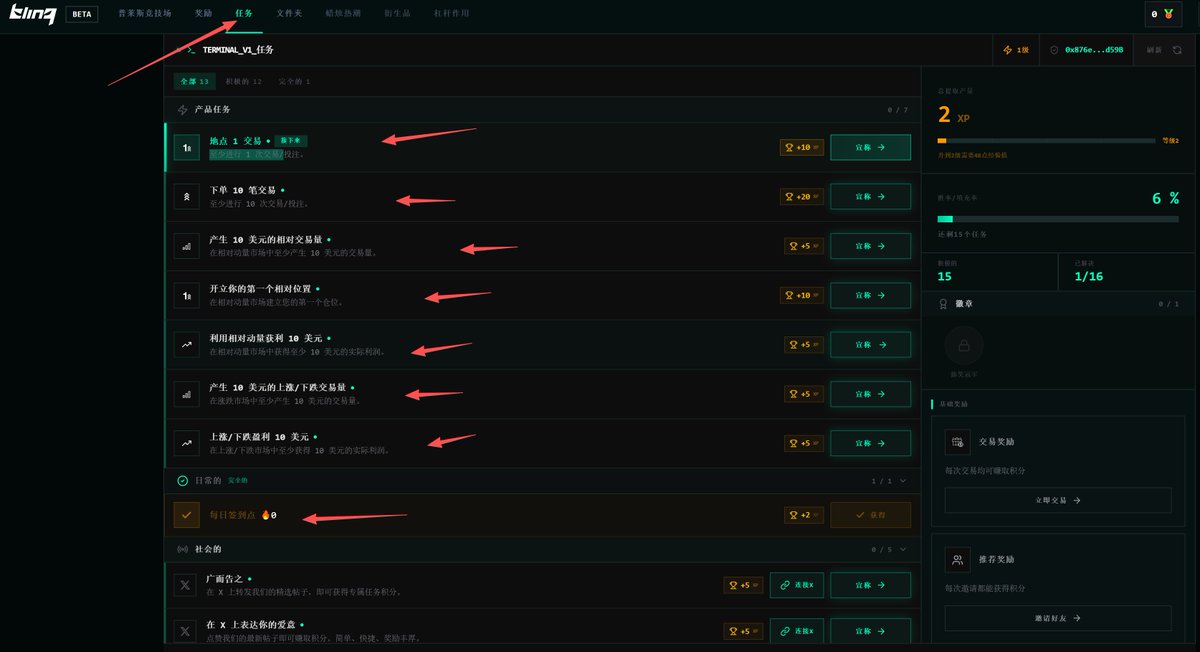Viewport: 1200px width, 652px height.
Task: Click the icon of 地点 1 交易 task
Action: coord(186,148)
